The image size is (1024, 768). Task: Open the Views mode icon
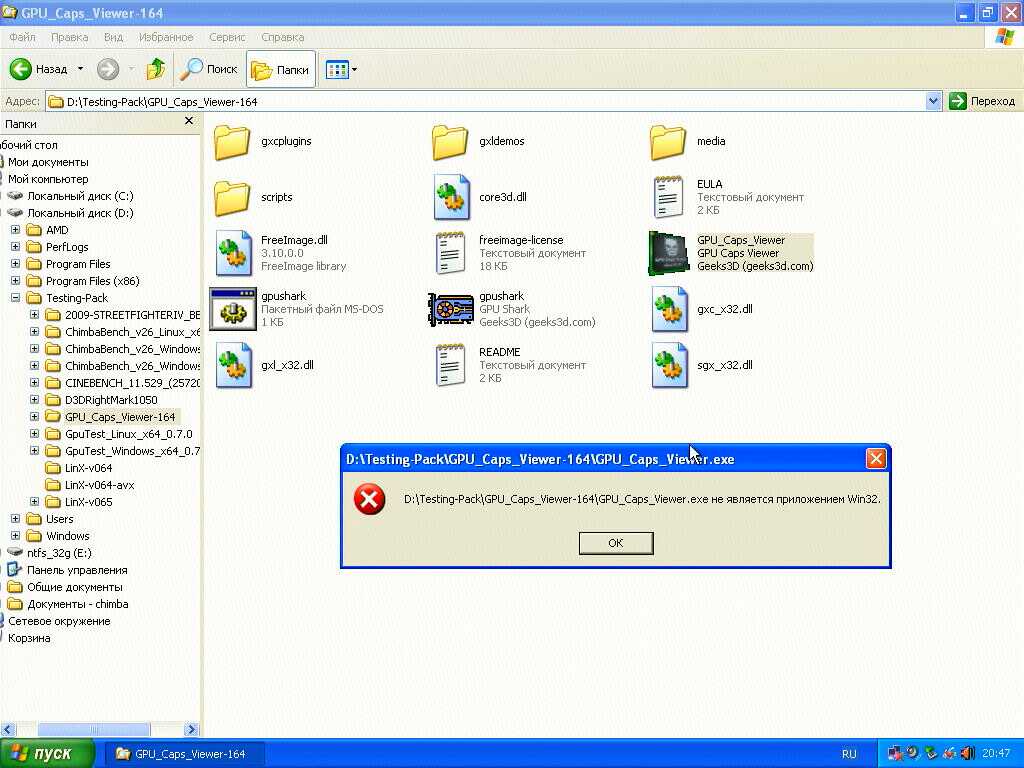pos(337,69)
